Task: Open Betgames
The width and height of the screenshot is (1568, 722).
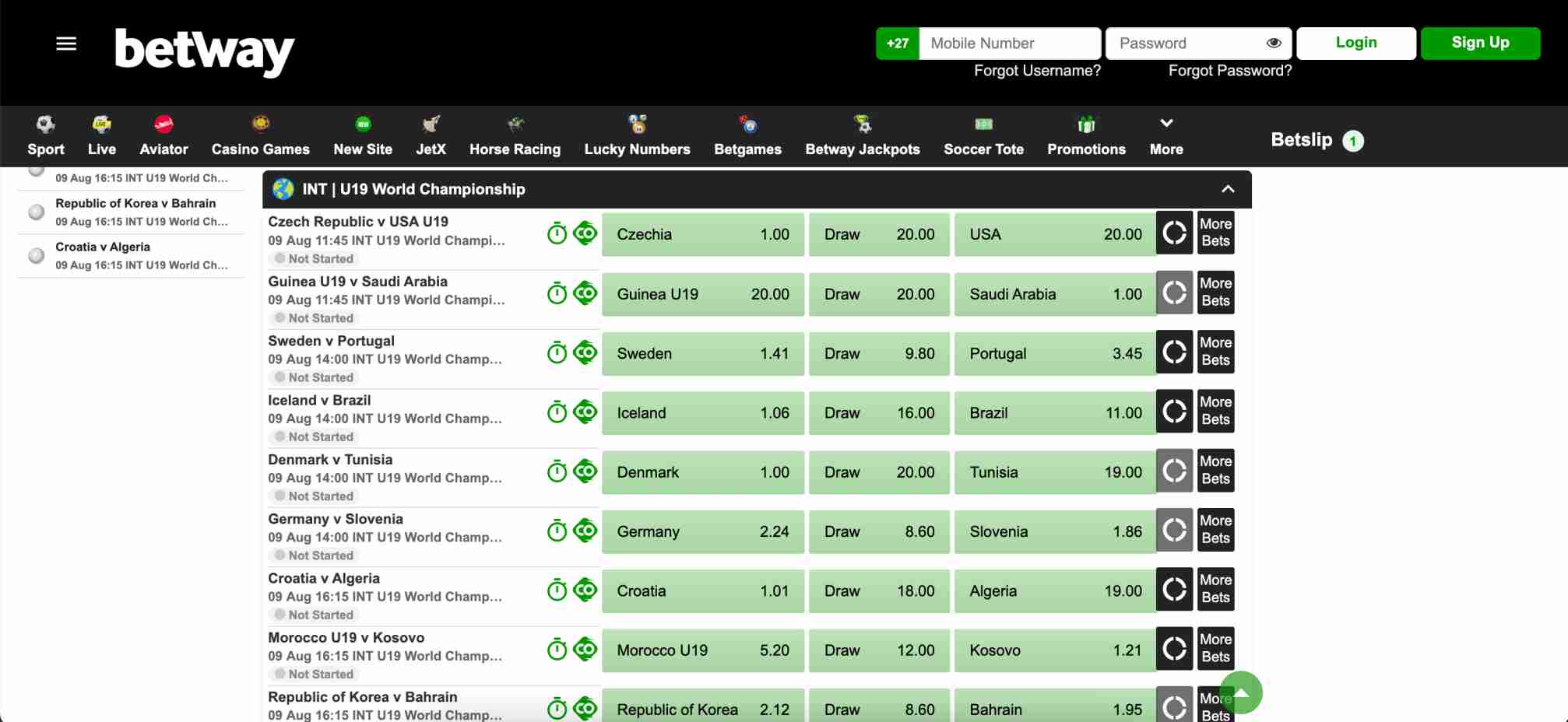Action: tap(747, 136)
